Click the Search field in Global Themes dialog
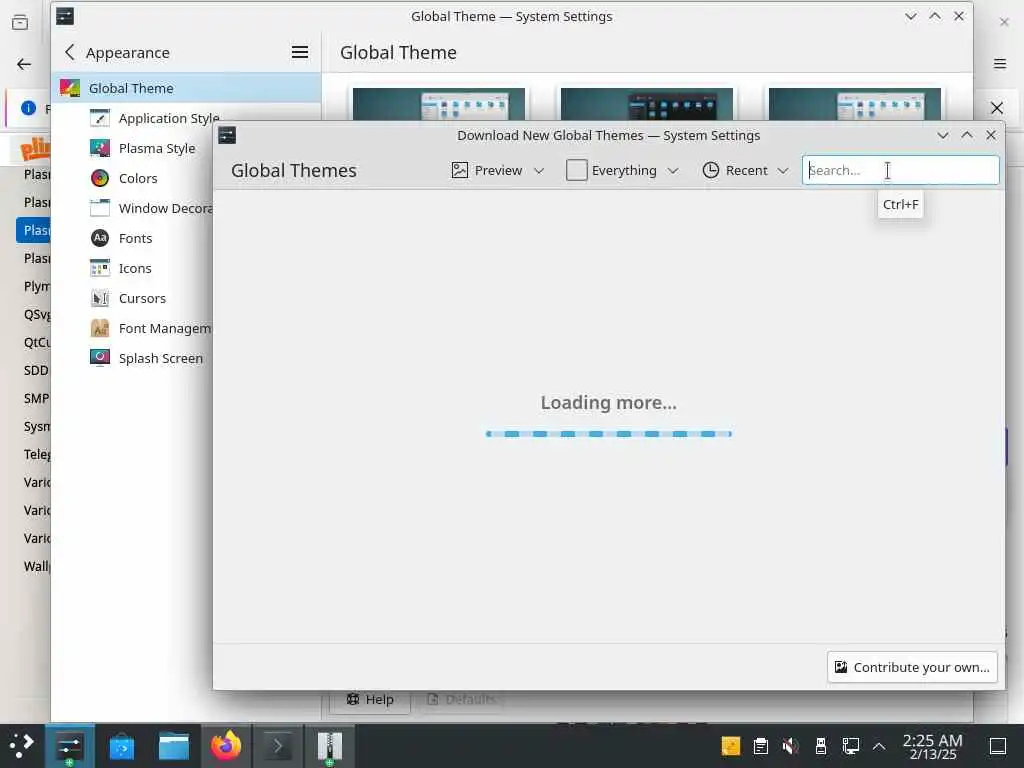Viewport: 1024px width, 768px height. [900, 170]
